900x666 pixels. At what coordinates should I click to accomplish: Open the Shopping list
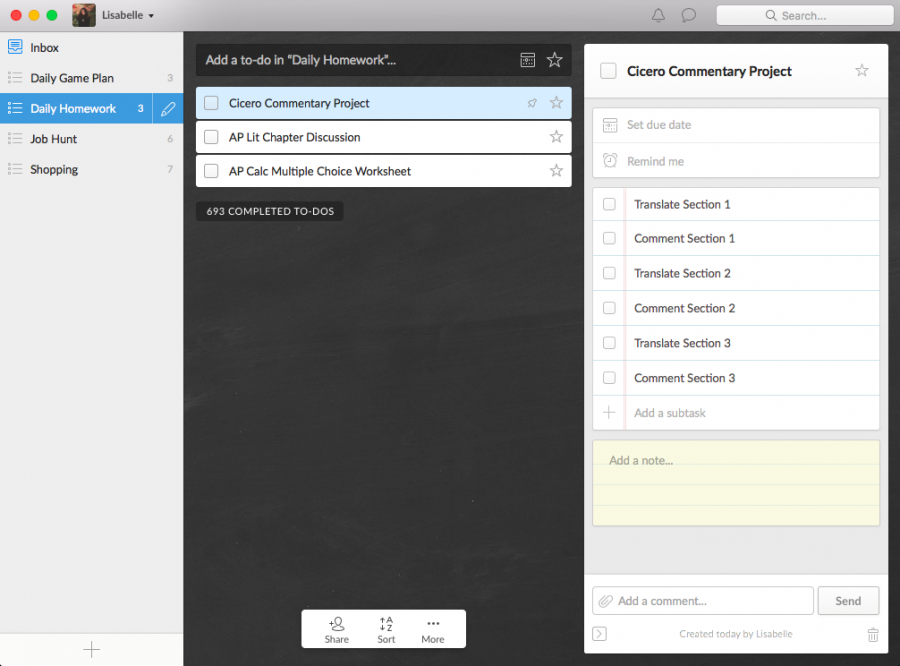click(91, 169)
